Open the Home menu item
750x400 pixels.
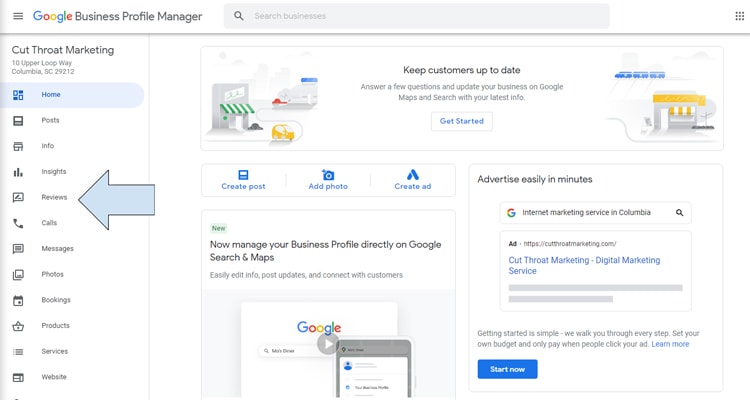pyautogui.click(x=72, y=95)
